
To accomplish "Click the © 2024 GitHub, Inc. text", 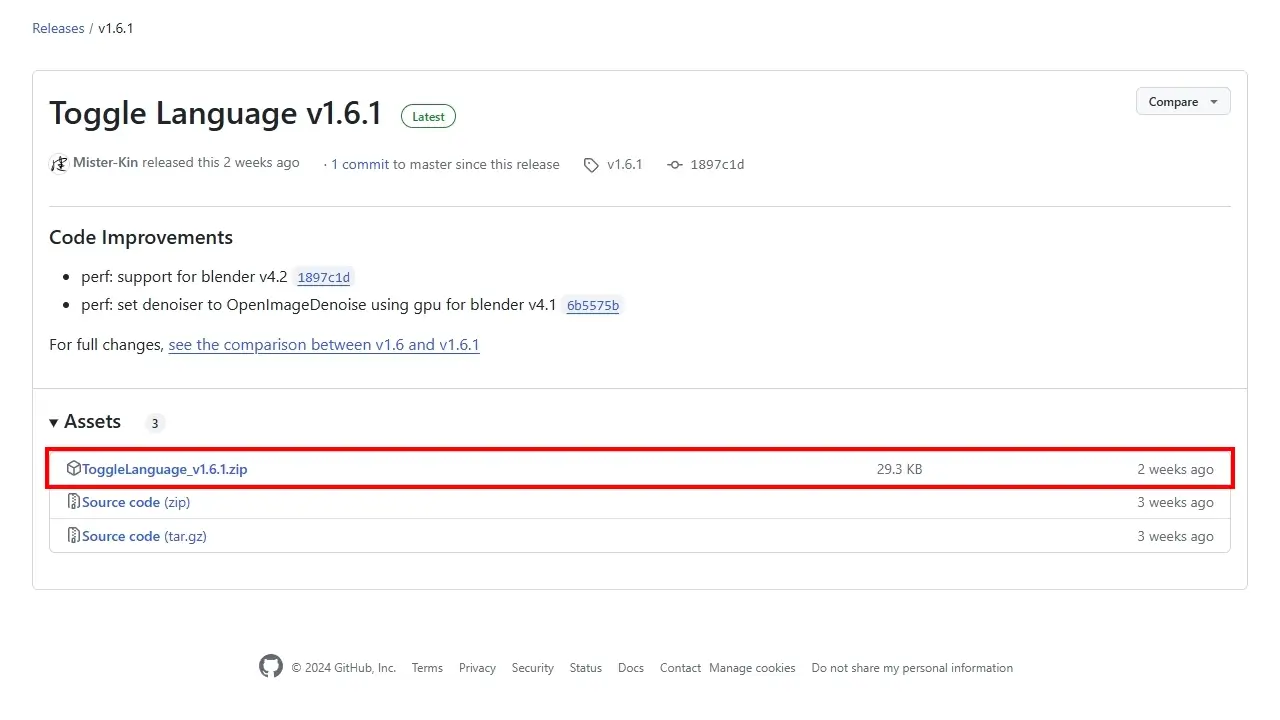I will point(343,668).
